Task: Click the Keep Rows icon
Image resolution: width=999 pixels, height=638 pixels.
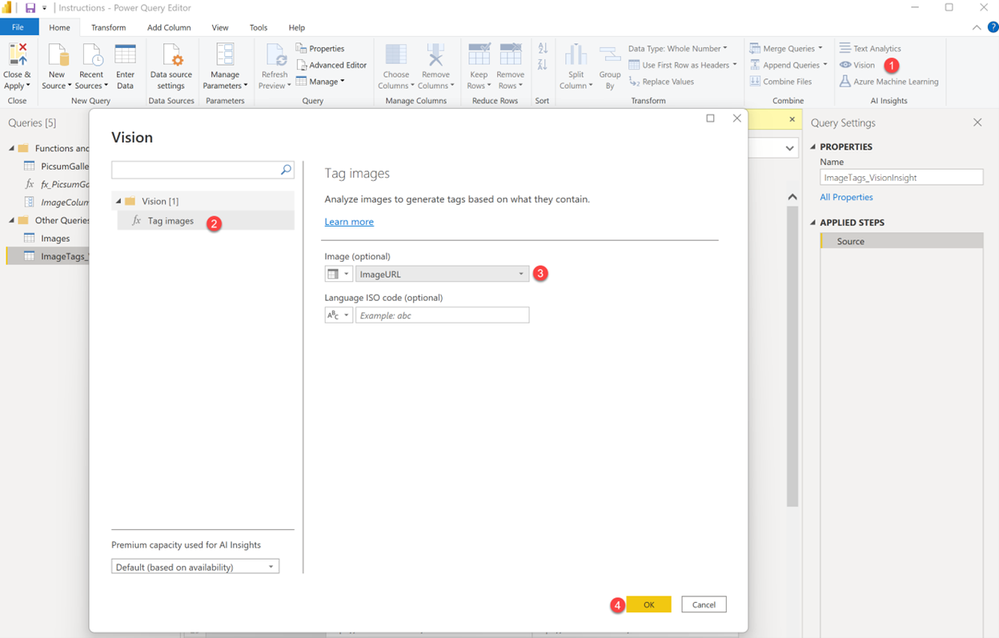Action: click(479, 55)
